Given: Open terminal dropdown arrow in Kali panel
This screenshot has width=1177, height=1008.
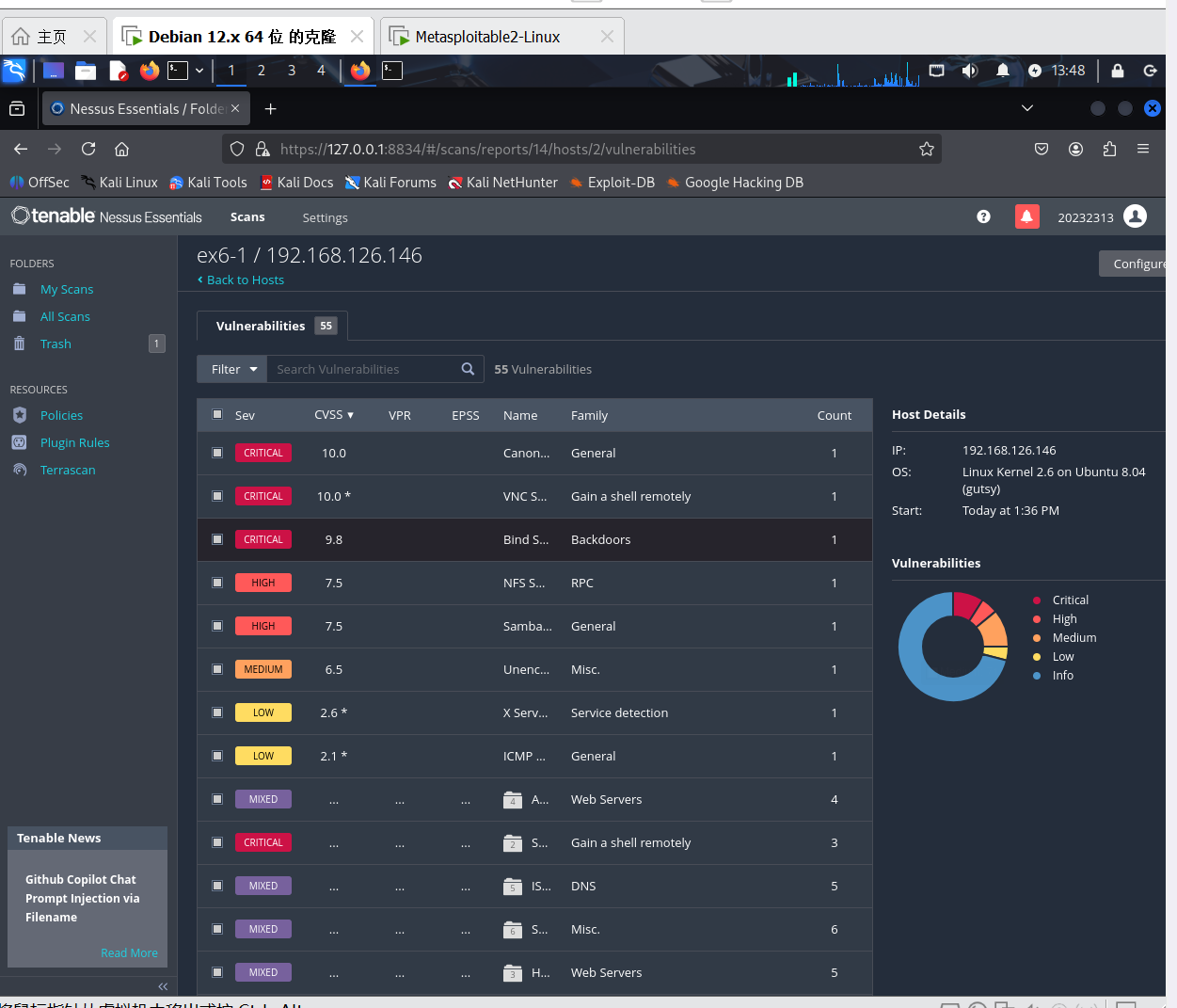Looking at the screenshot, I should pyautogui.click(x=199, y=71).
